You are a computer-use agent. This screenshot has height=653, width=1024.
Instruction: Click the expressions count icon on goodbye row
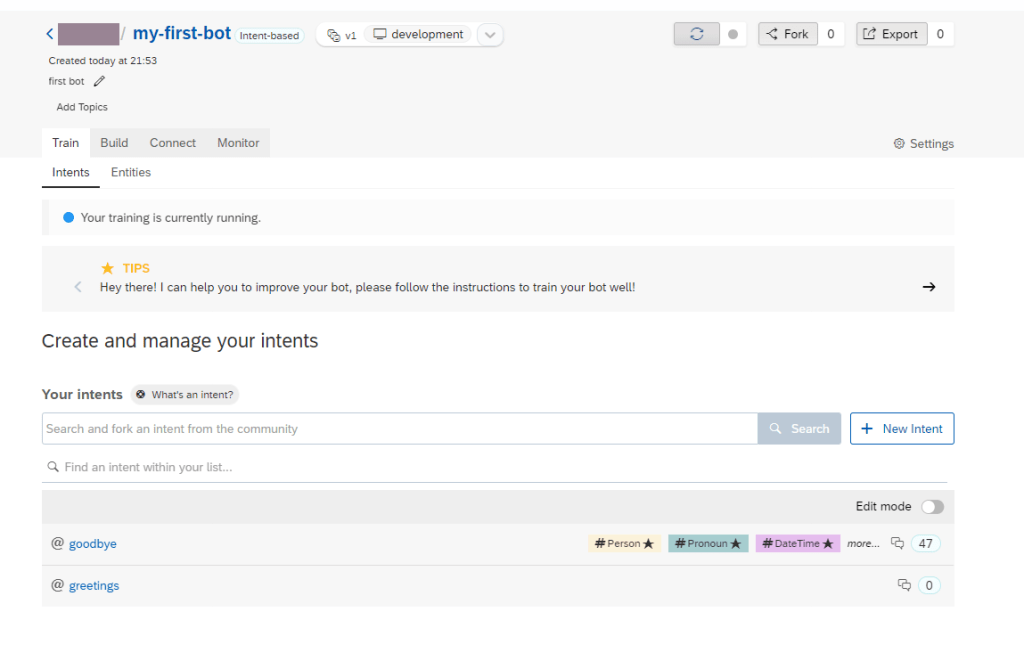pos(897,544)
